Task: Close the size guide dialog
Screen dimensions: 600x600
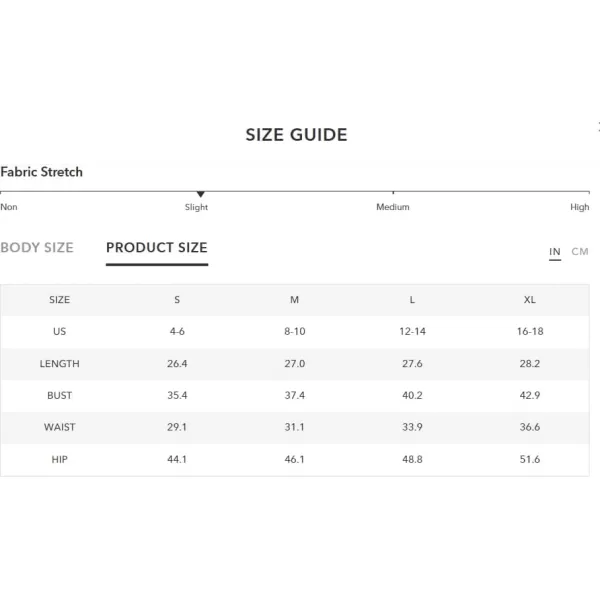Action: [598, 127]
